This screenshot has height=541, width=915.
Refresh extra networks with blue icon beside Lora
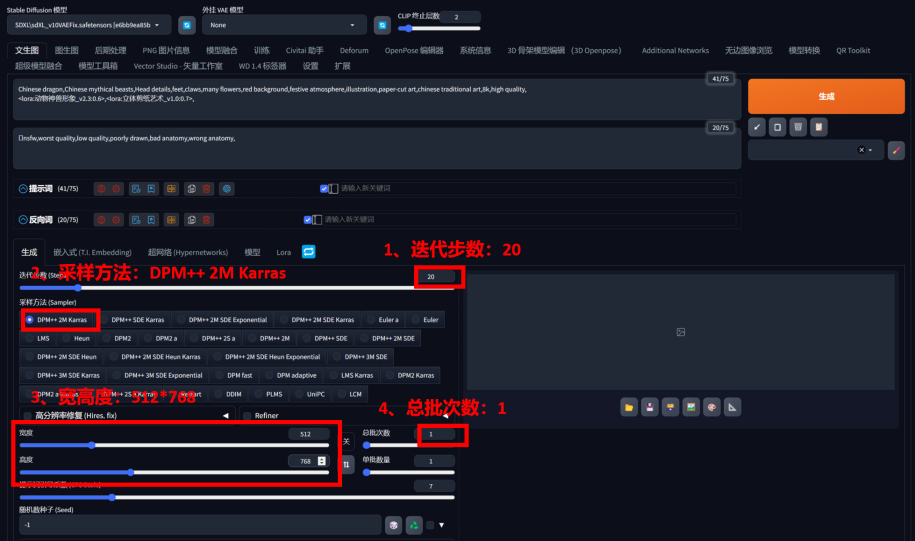309,252
